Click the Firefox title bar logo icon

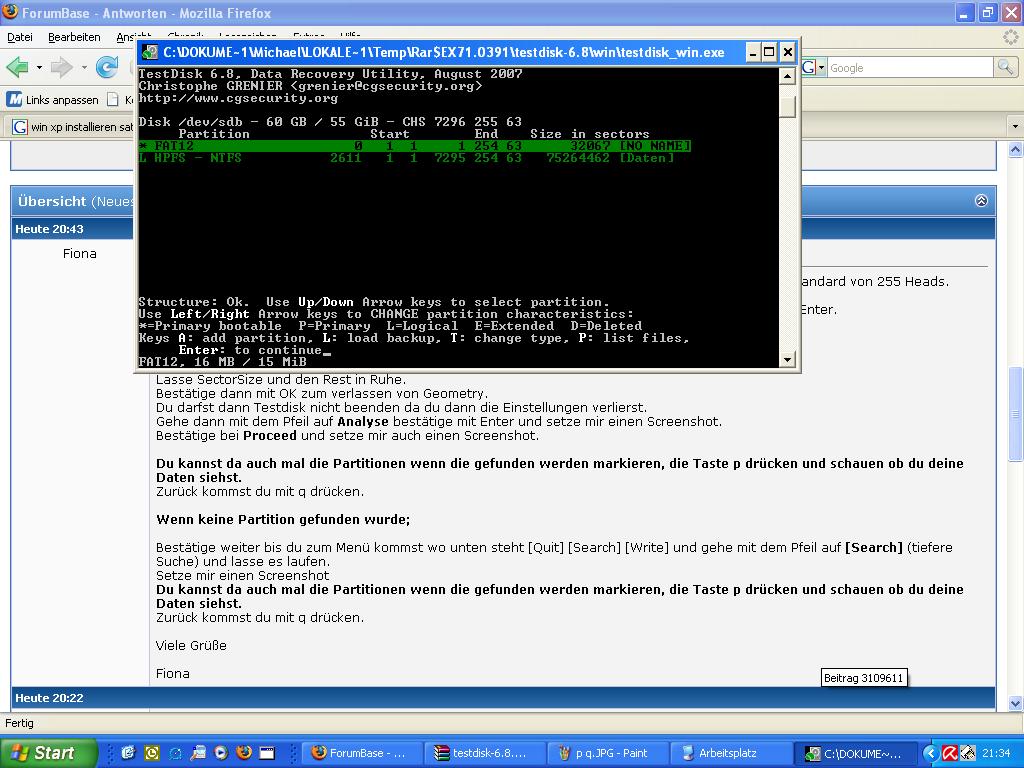[x=10, y=12]
